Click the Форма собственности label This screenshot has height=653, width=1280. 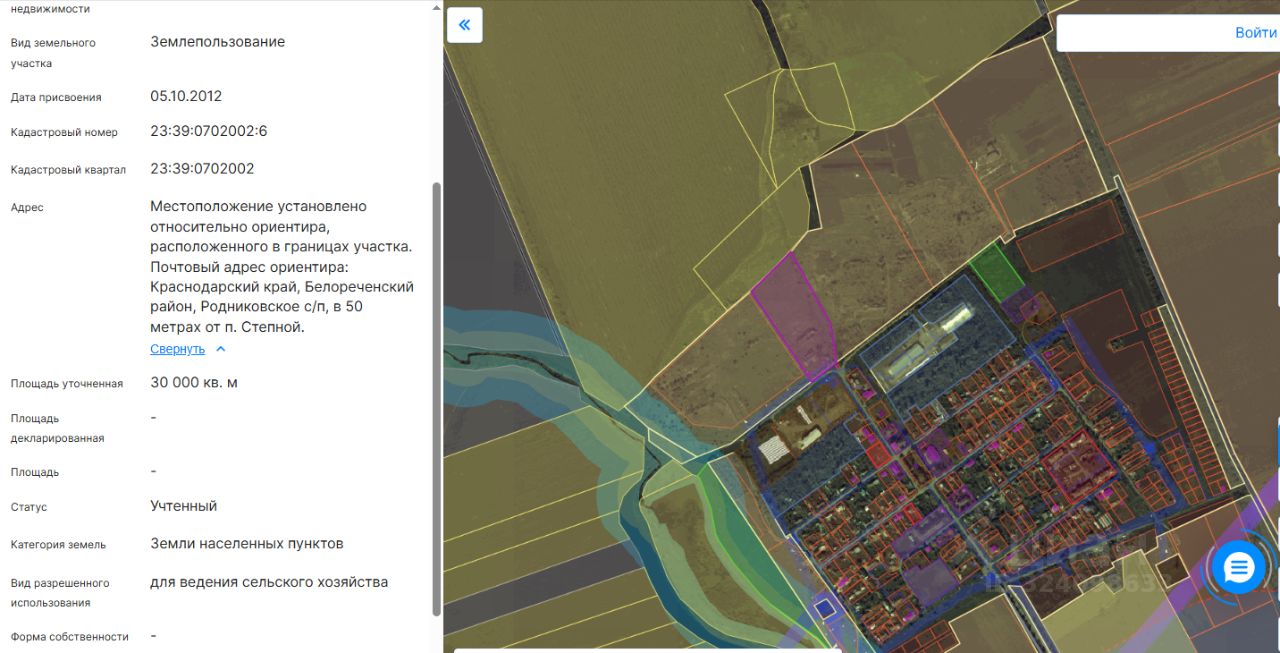pos(70,636)
